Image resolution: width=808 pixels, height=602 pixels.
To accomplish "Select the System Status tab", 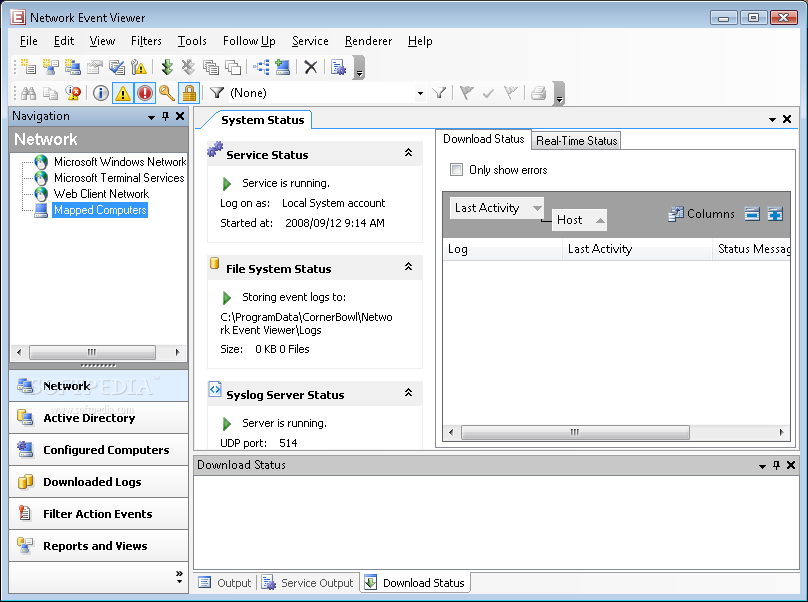I will point(262,120).
